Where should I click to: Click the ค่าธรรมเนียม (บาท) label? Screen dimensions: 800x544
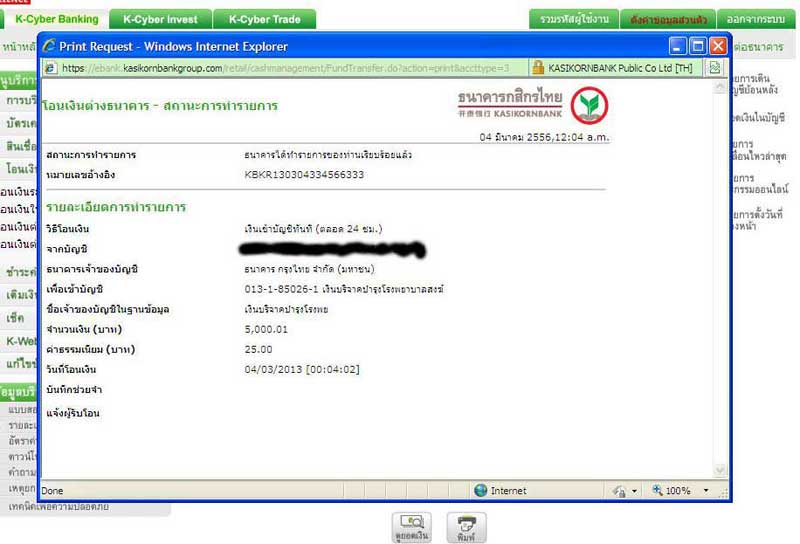(x=90, y=350)
